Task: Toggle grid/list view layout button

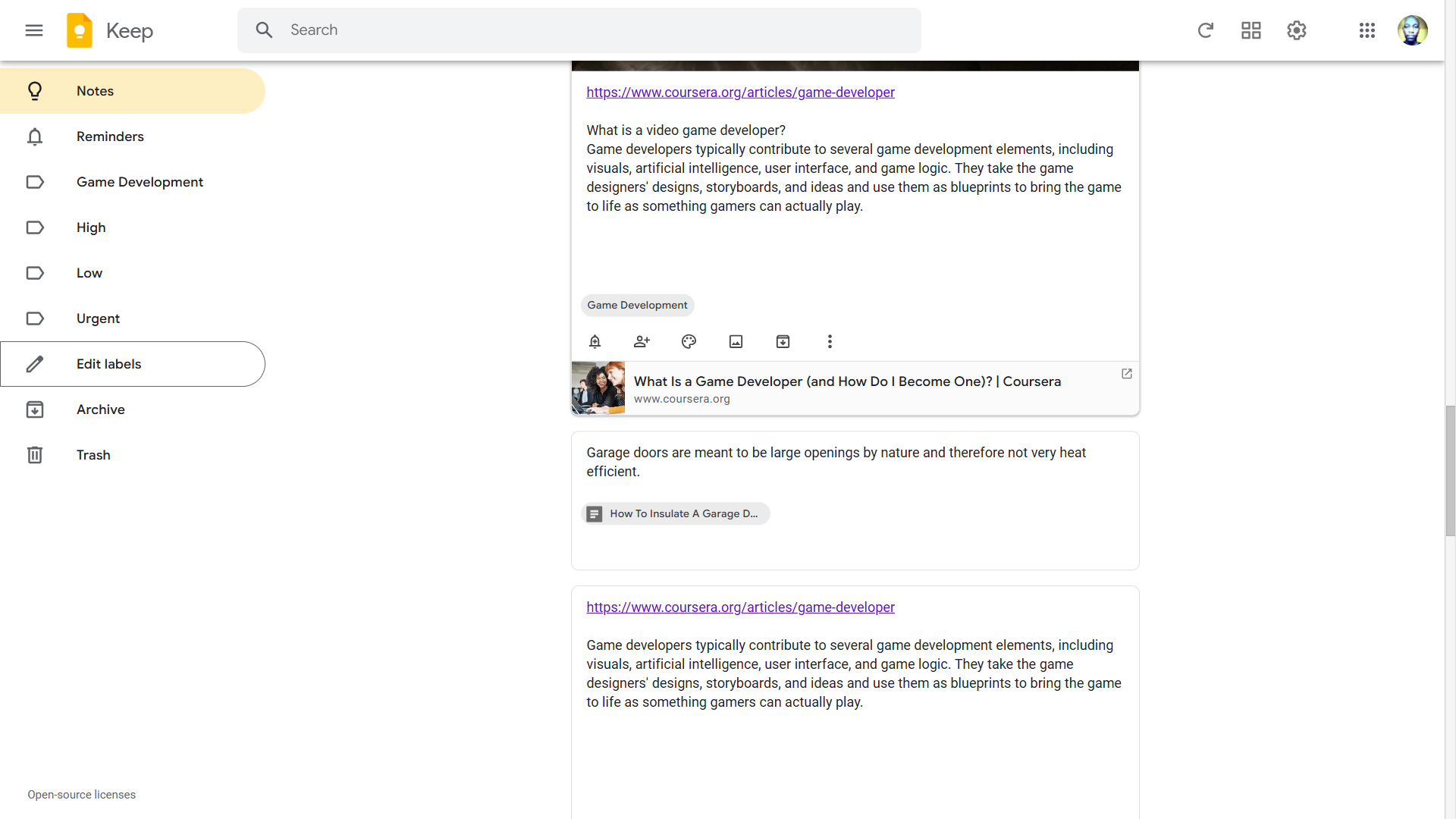Action: pyautogui.click(x=1251, y=30)
